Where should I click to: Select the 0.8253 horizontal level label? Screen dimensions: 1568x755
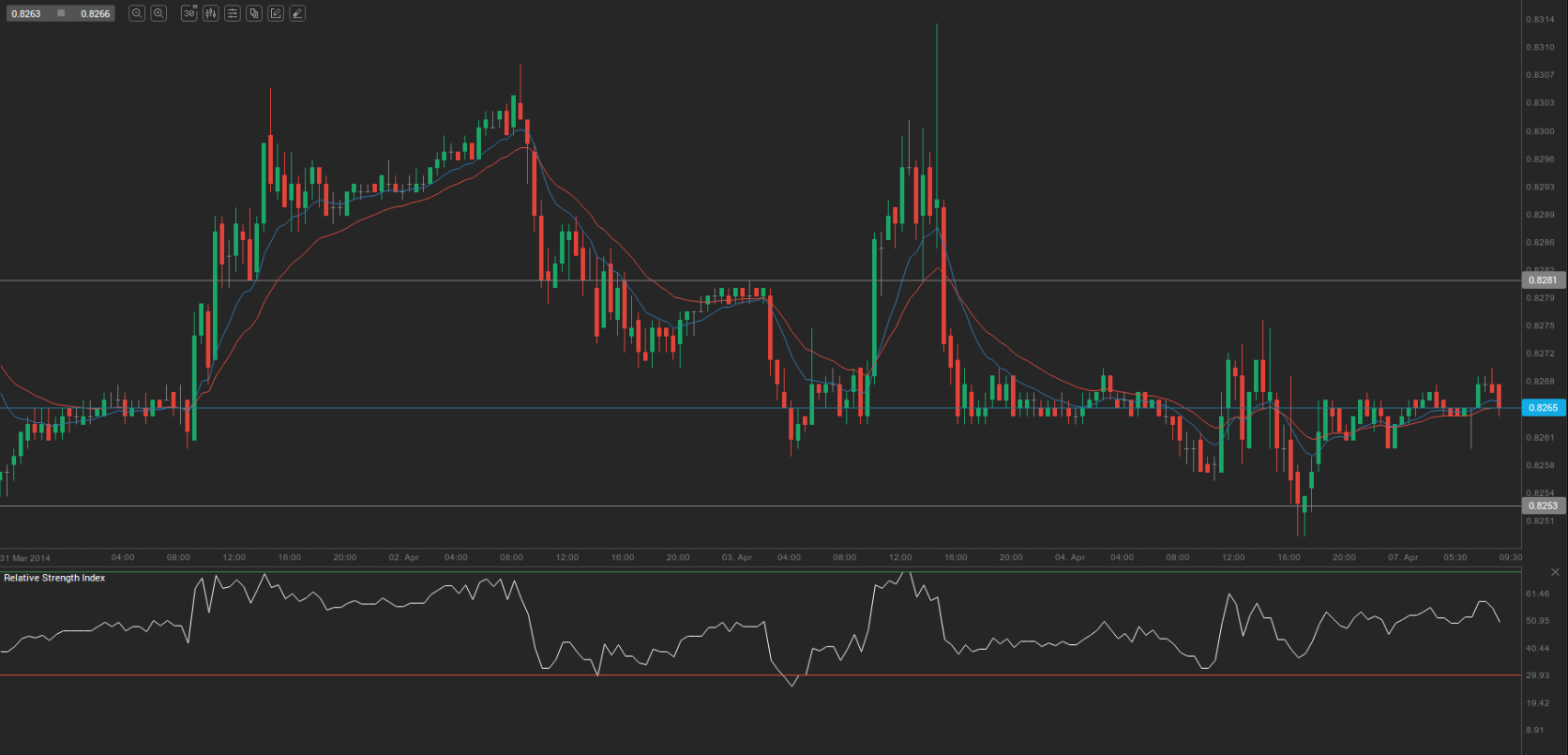[1543, 506]
